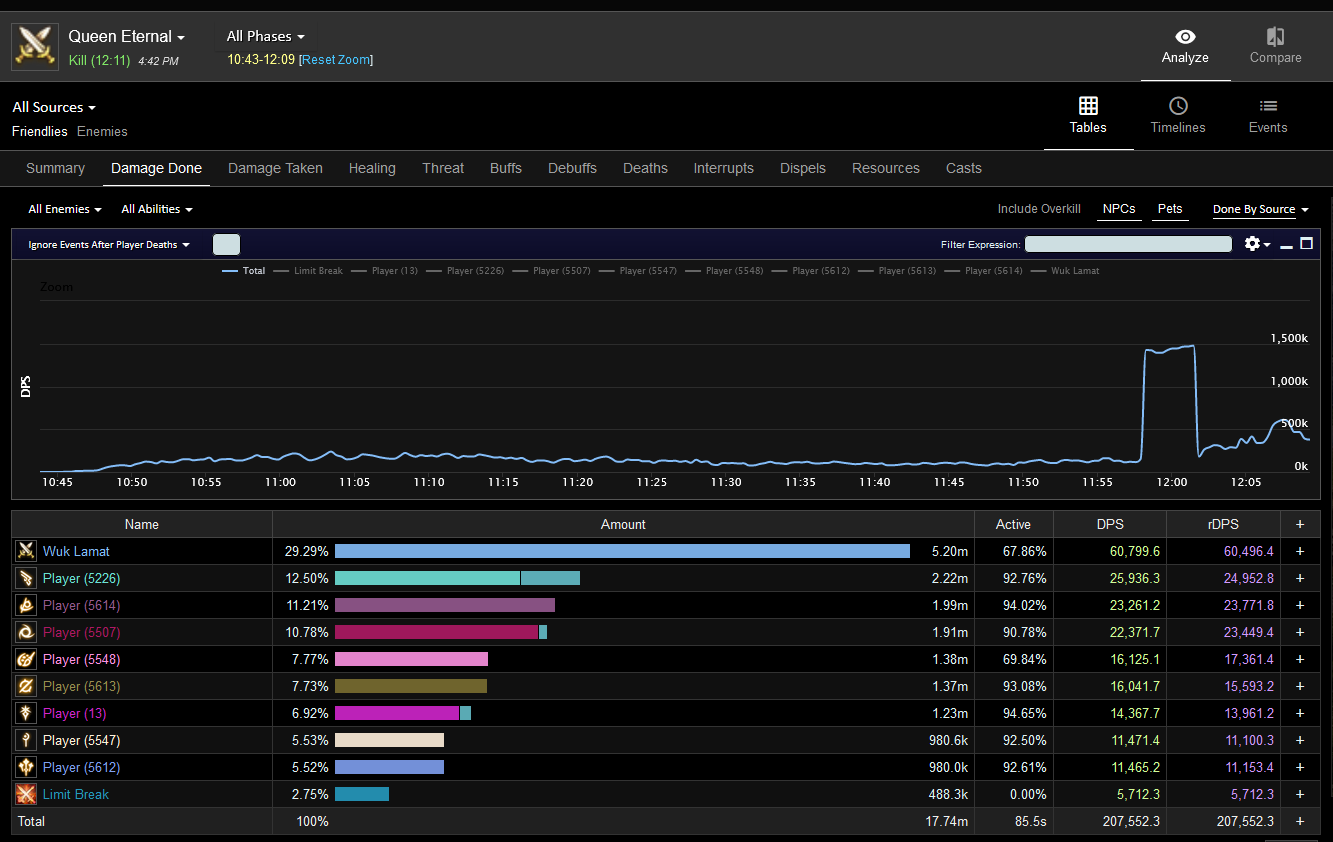The image size is (1333, 842).
Task: Expand the Limit Break row plus button
Action: pos(1300,794)
